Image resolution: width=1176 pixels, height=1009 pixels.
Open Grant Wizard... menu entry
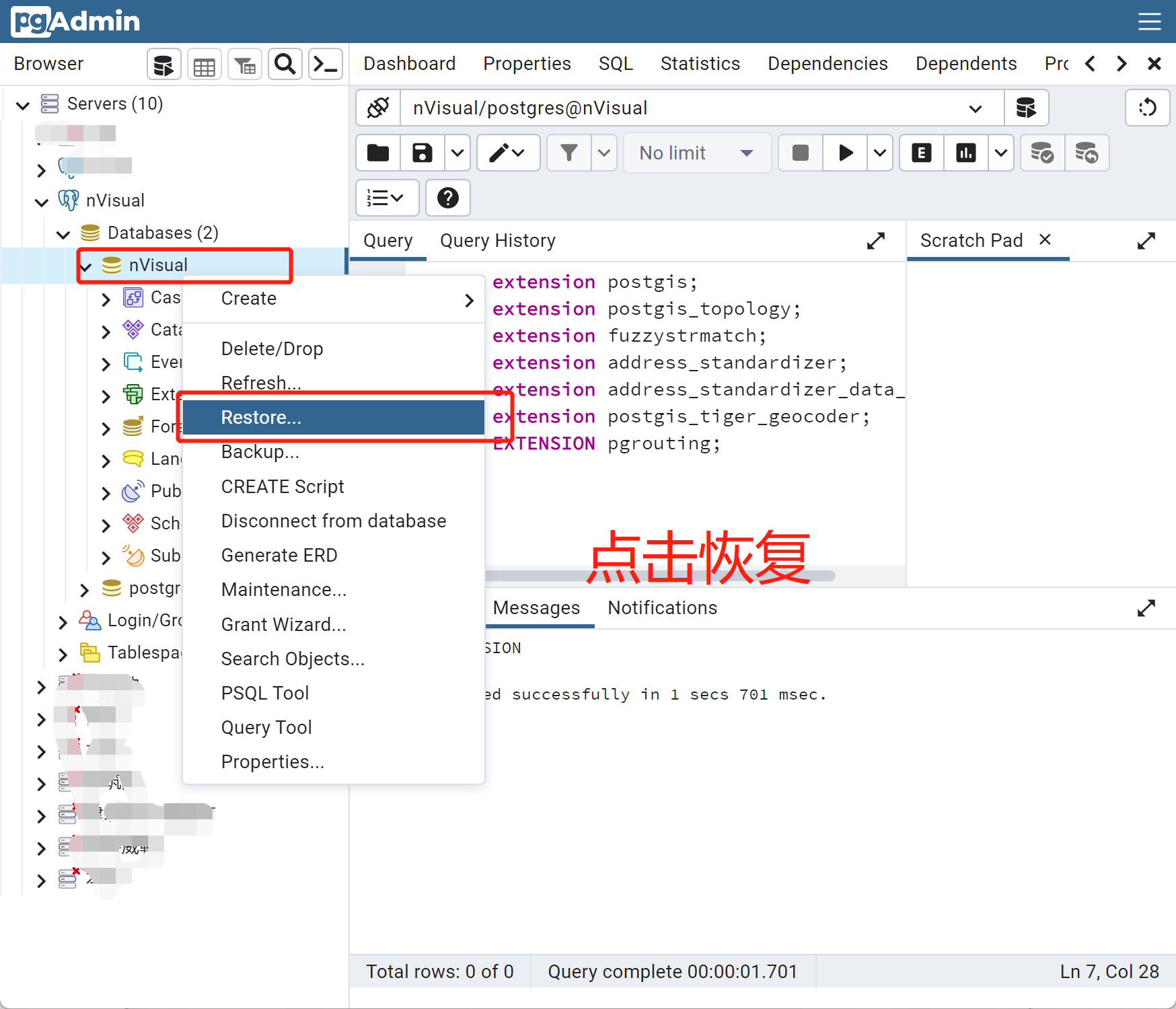(x=334, y=624)
